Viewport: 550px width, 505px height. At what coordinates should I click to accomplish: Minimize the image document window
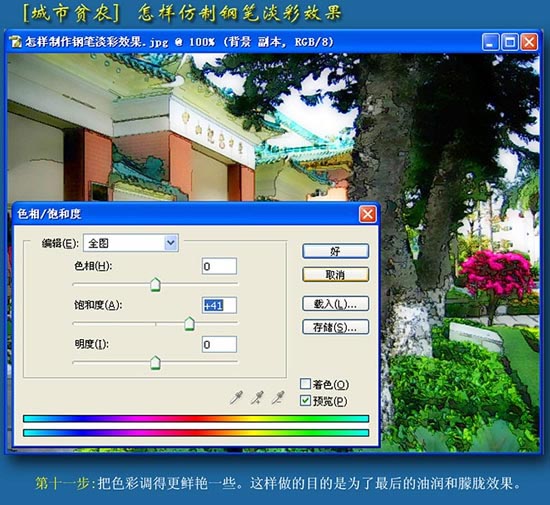tap(490, 42)
